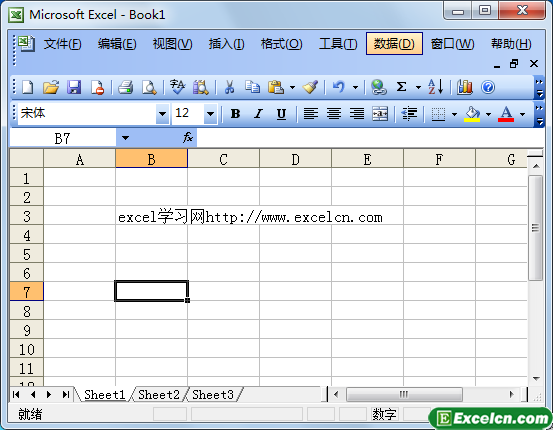Jump to first sheet tab arrow
The height and width of the screenshot is (430, 553).
coord(16,394)
